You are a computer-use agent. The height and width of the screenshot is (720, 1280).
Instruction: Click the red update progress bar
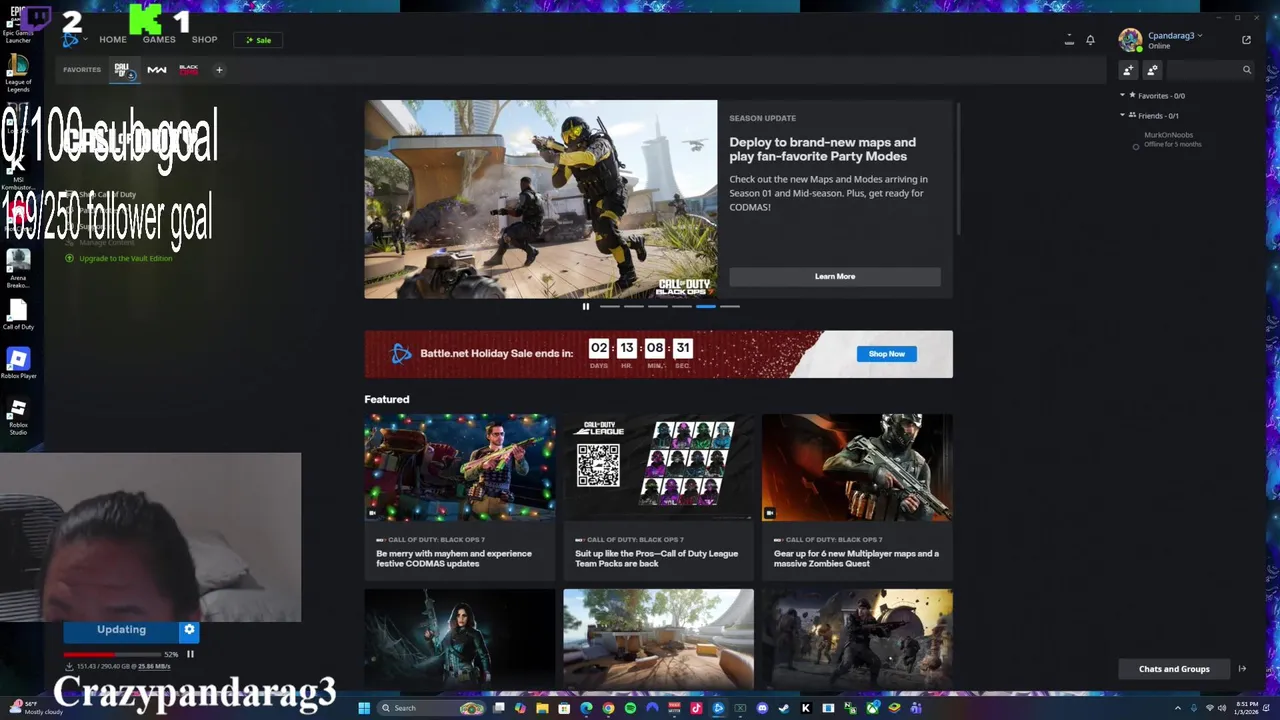[112, 655]
